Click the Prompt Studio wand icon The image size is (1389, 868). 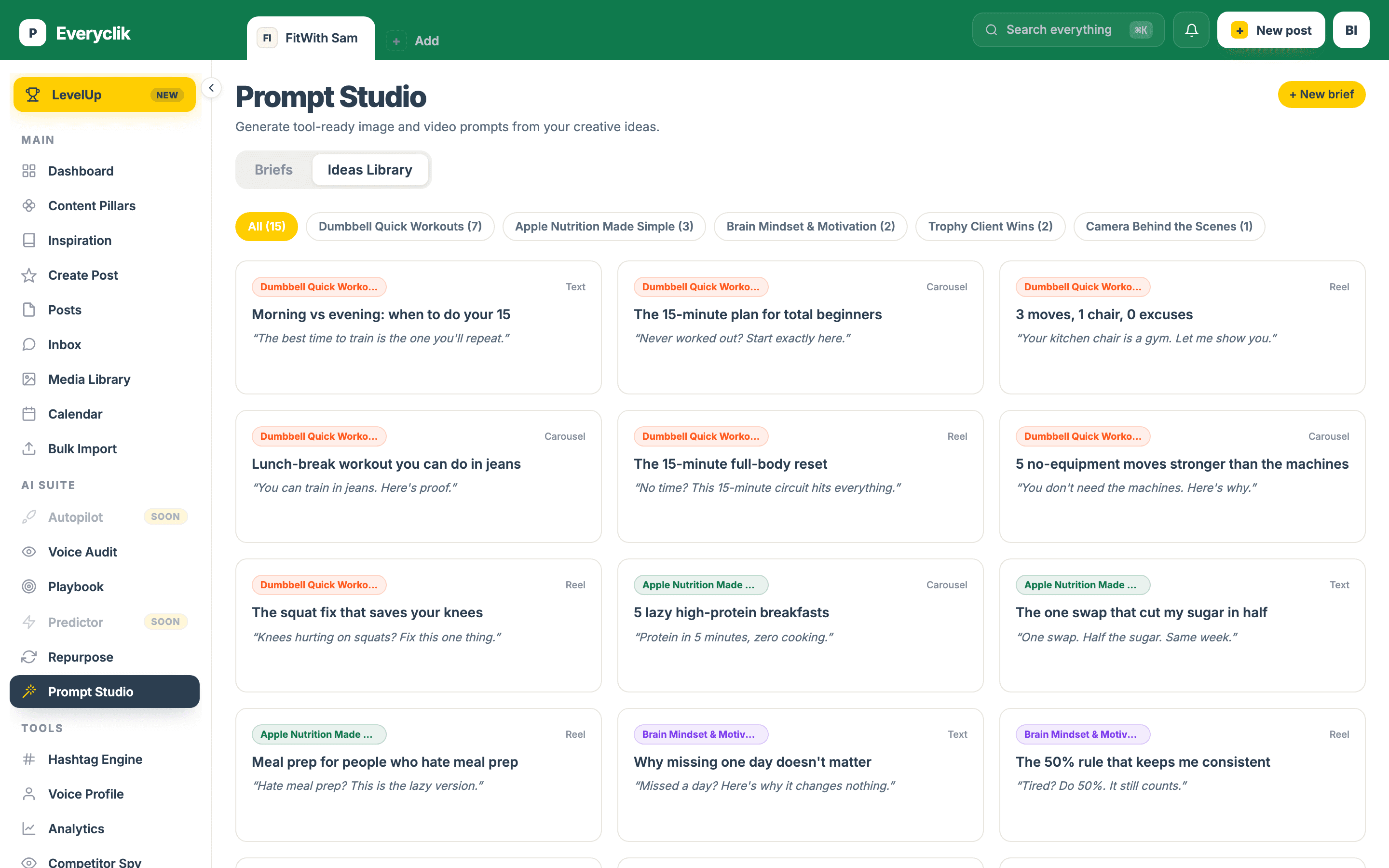coord(29,691)
